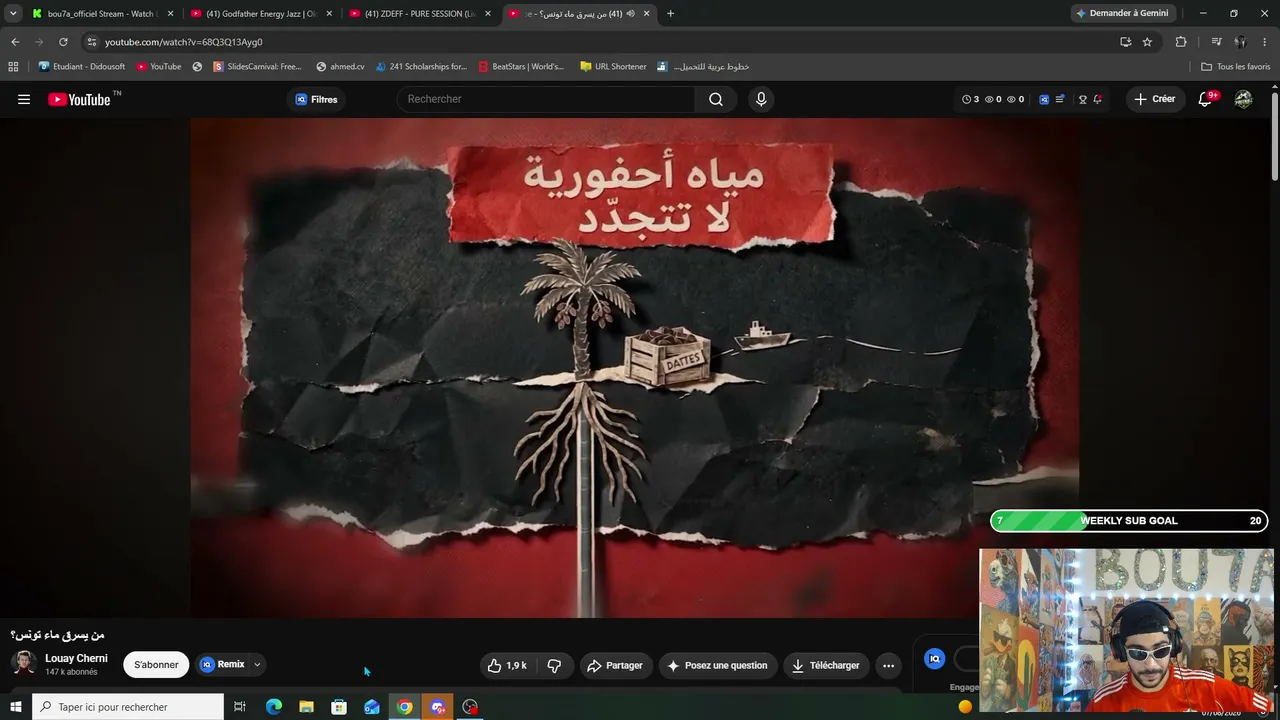The width and height of the screenshot is (1280, 720).
Task: Open Louay Cherni channel avatar
Action: pyautogui.click(x=24, y=664)
